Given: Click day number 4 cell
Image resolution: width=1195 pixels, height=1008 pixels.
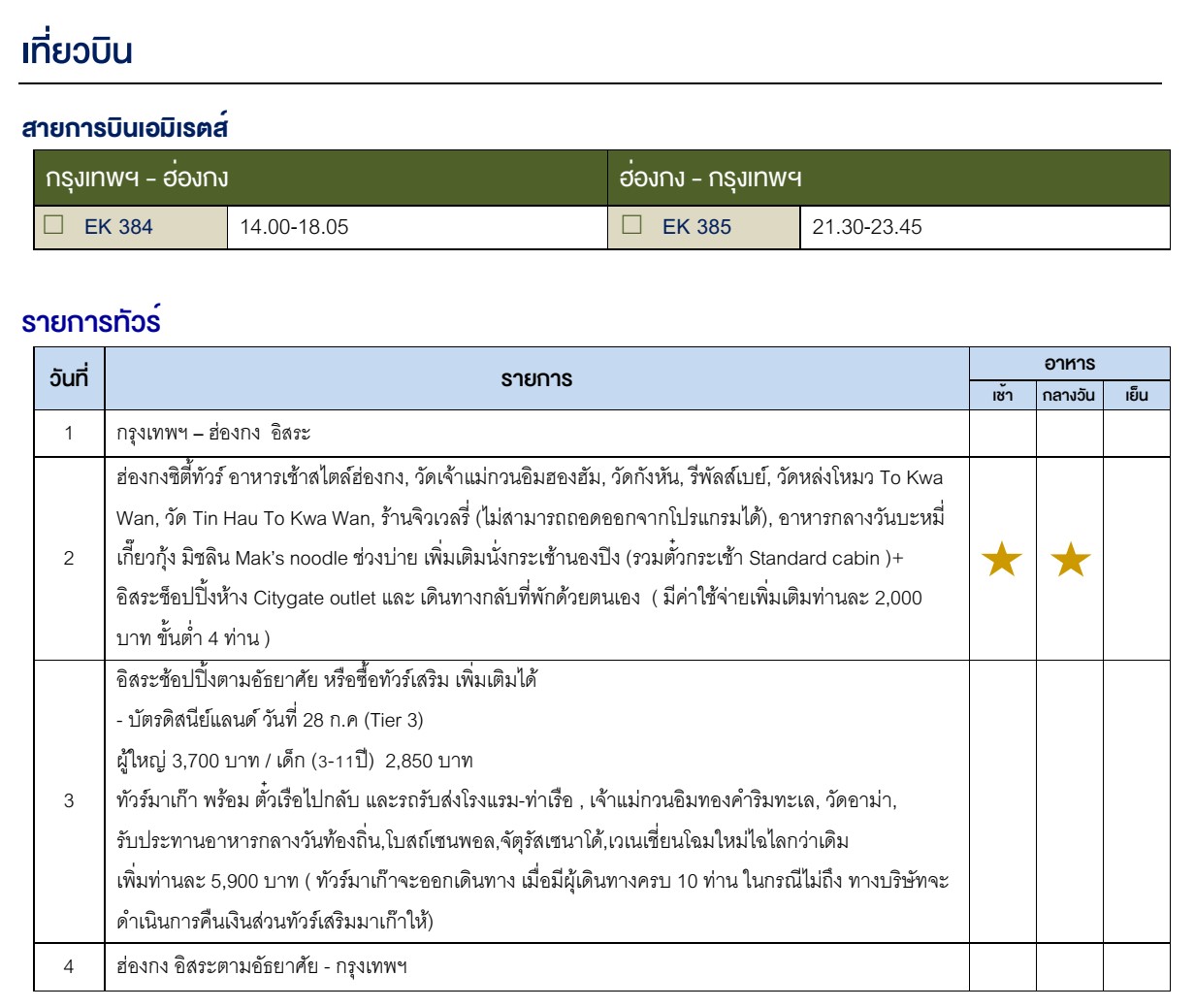Looking at the screenshot, I should [69, 966].
